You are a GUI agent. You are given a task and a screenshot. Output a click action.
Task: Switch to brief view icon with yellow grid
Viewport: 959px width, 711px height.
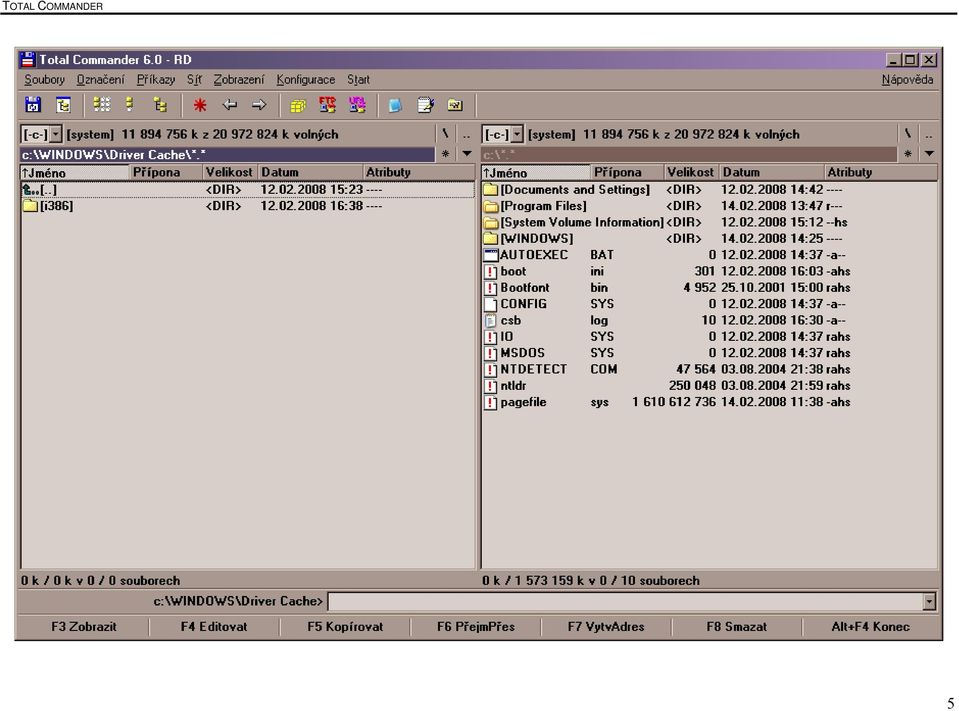(102, 105)
